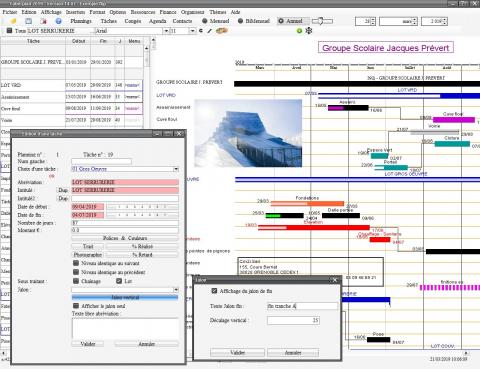The image size is (480, 369).
Task: Click the Dup button beside Intitulé
Action: point(63,190)
